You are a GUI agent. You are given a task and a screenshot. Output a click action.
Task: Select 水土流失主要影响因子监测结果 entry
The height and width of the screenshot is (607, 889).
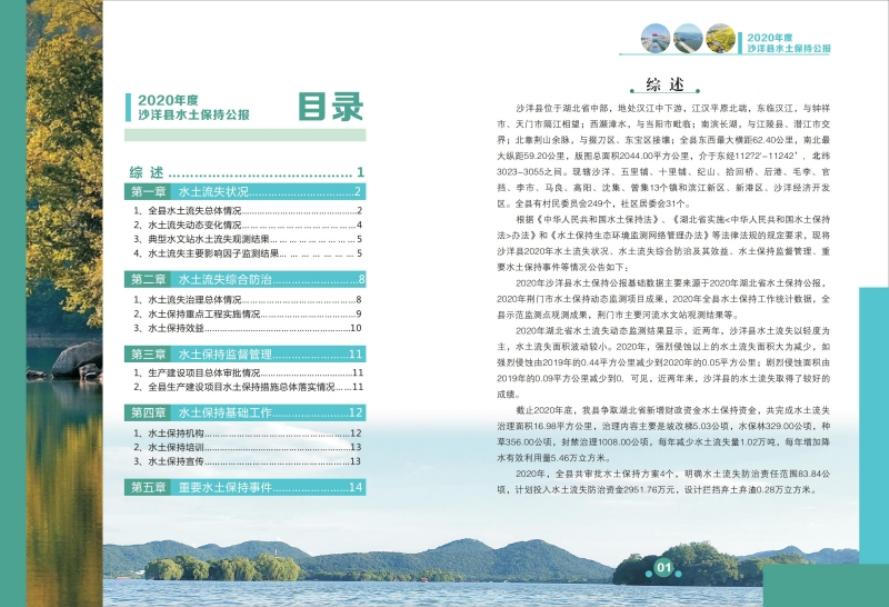coord(248,253)
